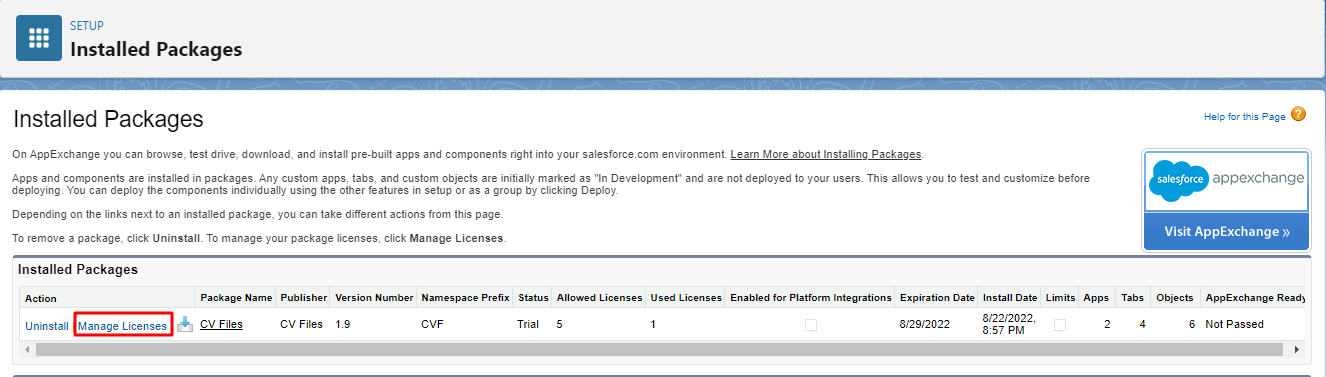Click the AppExchange Ready column header
Image resolution: width=1326 pixels, height=377 pixels.
click(1255, 298)
